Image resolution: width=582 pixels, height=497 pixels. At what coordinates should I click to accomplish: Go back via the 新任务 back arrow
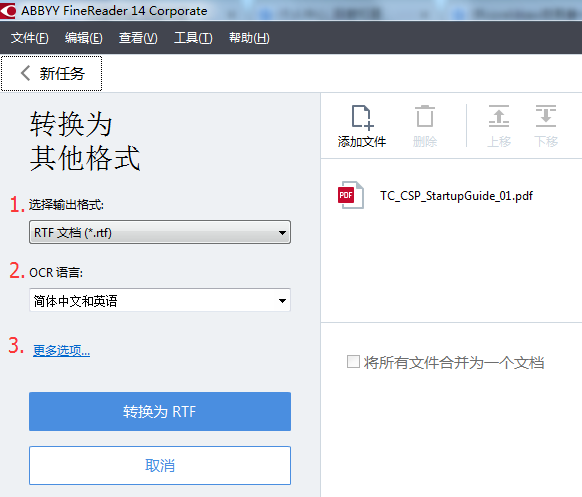pyautogui.click(x=25, y=73)
